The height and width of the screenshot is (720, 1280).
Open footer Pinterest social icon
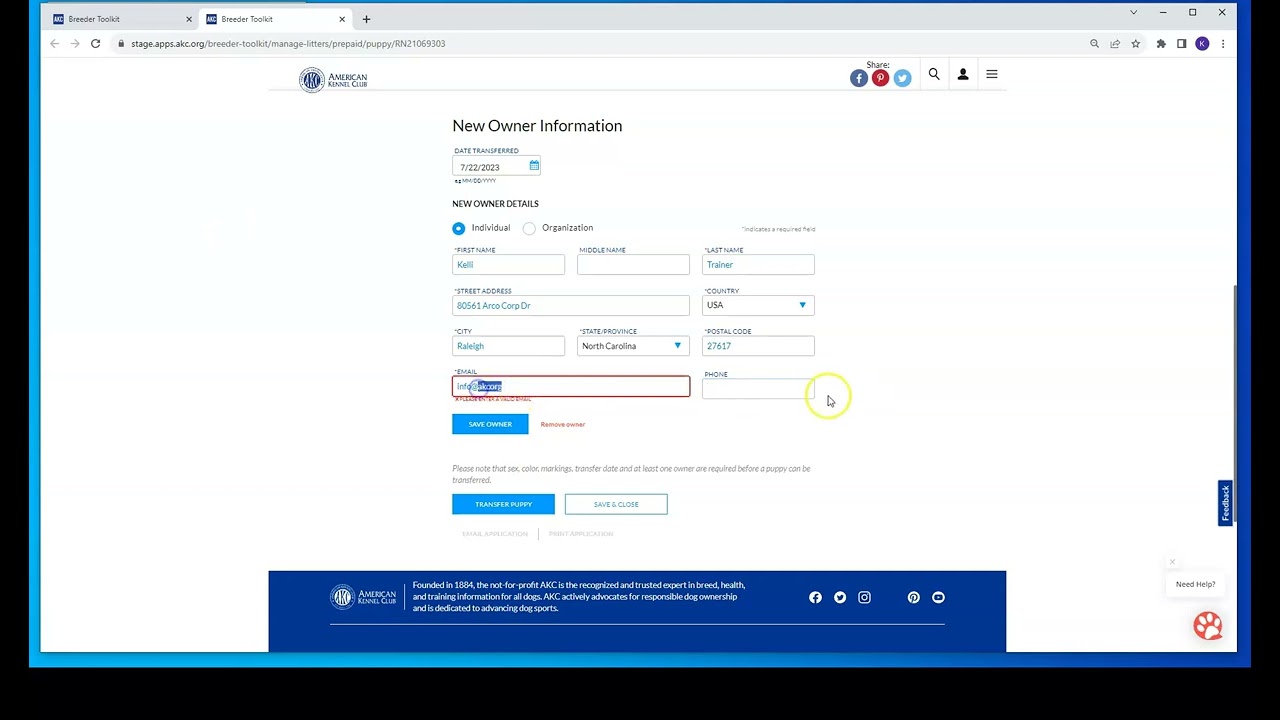click(913, 597)
